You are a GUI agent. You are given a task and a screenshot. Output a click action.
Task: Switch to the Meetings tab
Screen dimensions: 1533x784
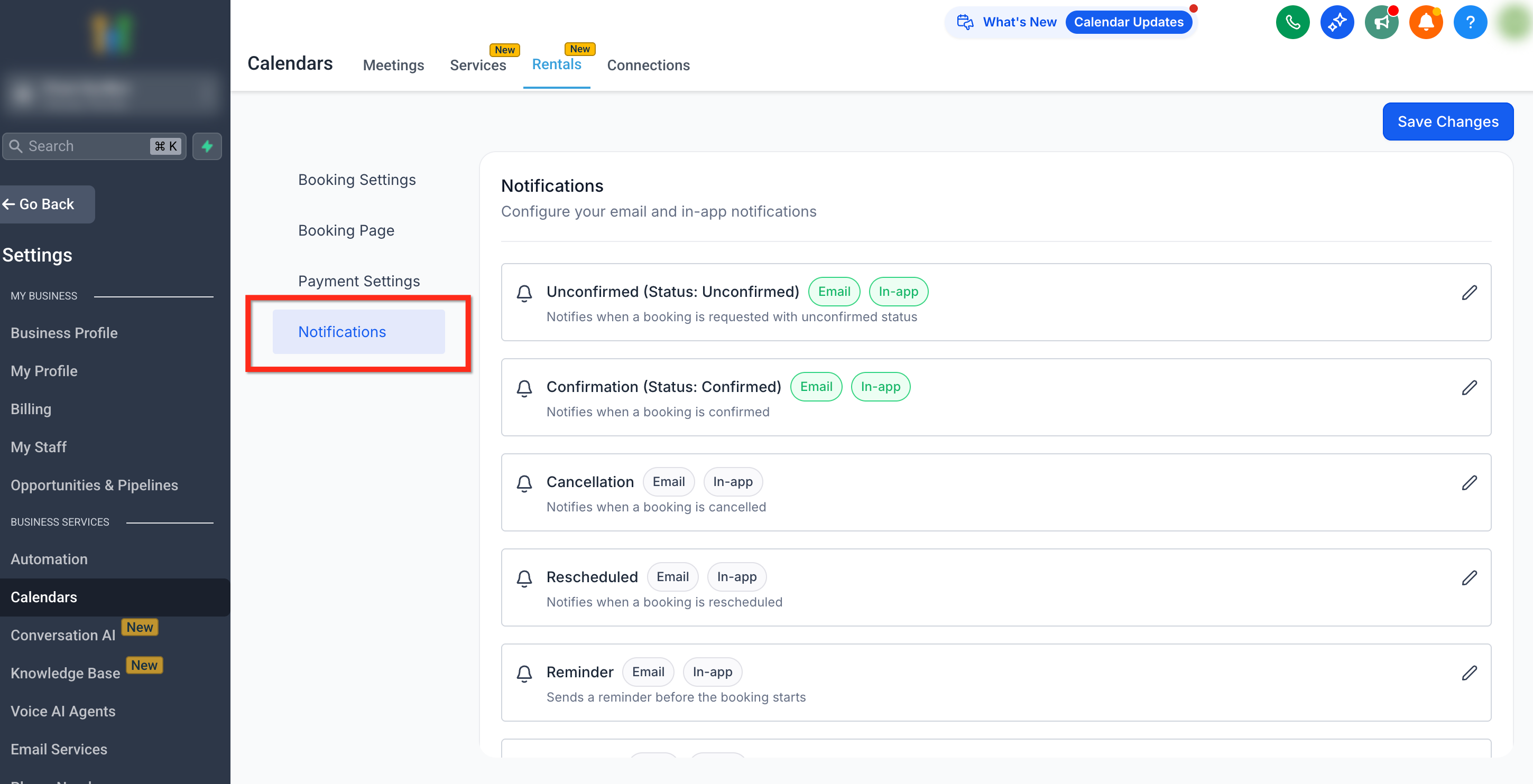393,65
